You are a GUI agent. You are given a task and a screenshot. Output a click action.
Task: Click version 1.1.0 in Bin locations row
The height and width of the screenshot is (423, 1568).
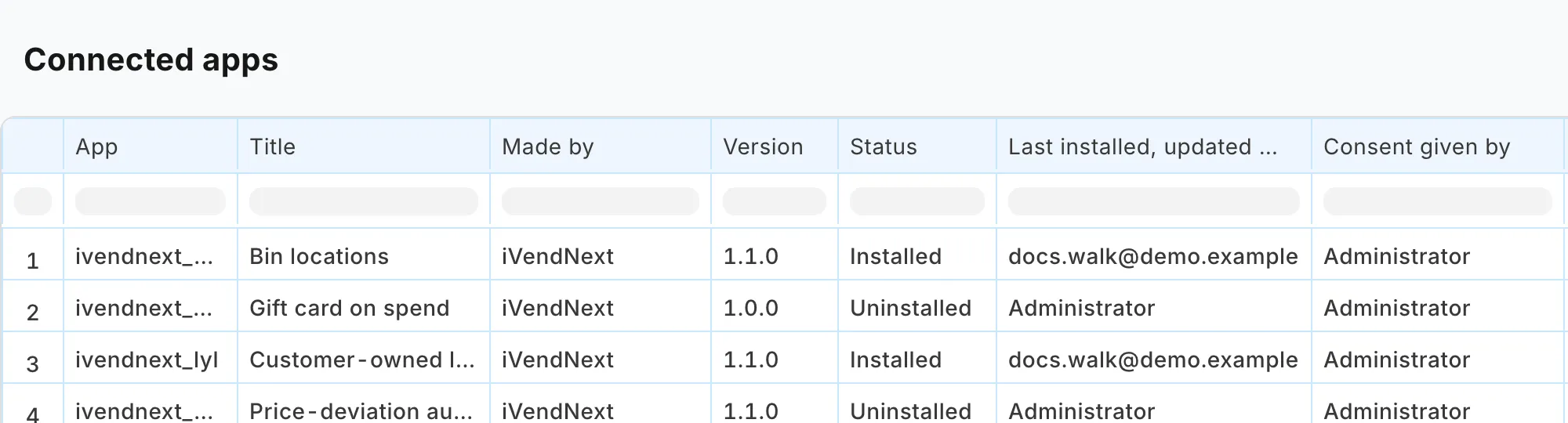(775, 256)
